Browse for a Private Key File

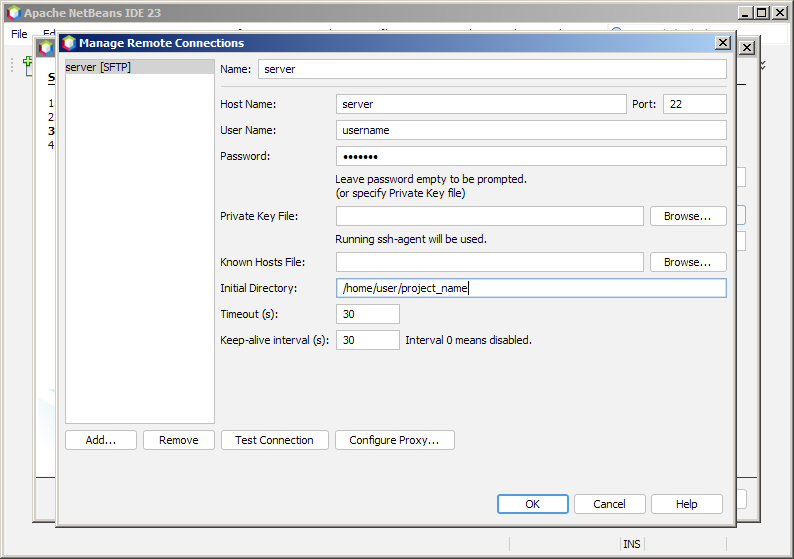pyautogui.click(x=687, y=216)
